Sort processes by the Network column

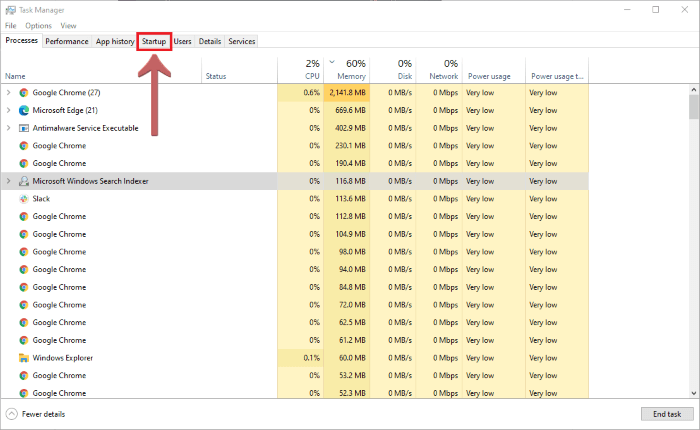tap(439, 71)
